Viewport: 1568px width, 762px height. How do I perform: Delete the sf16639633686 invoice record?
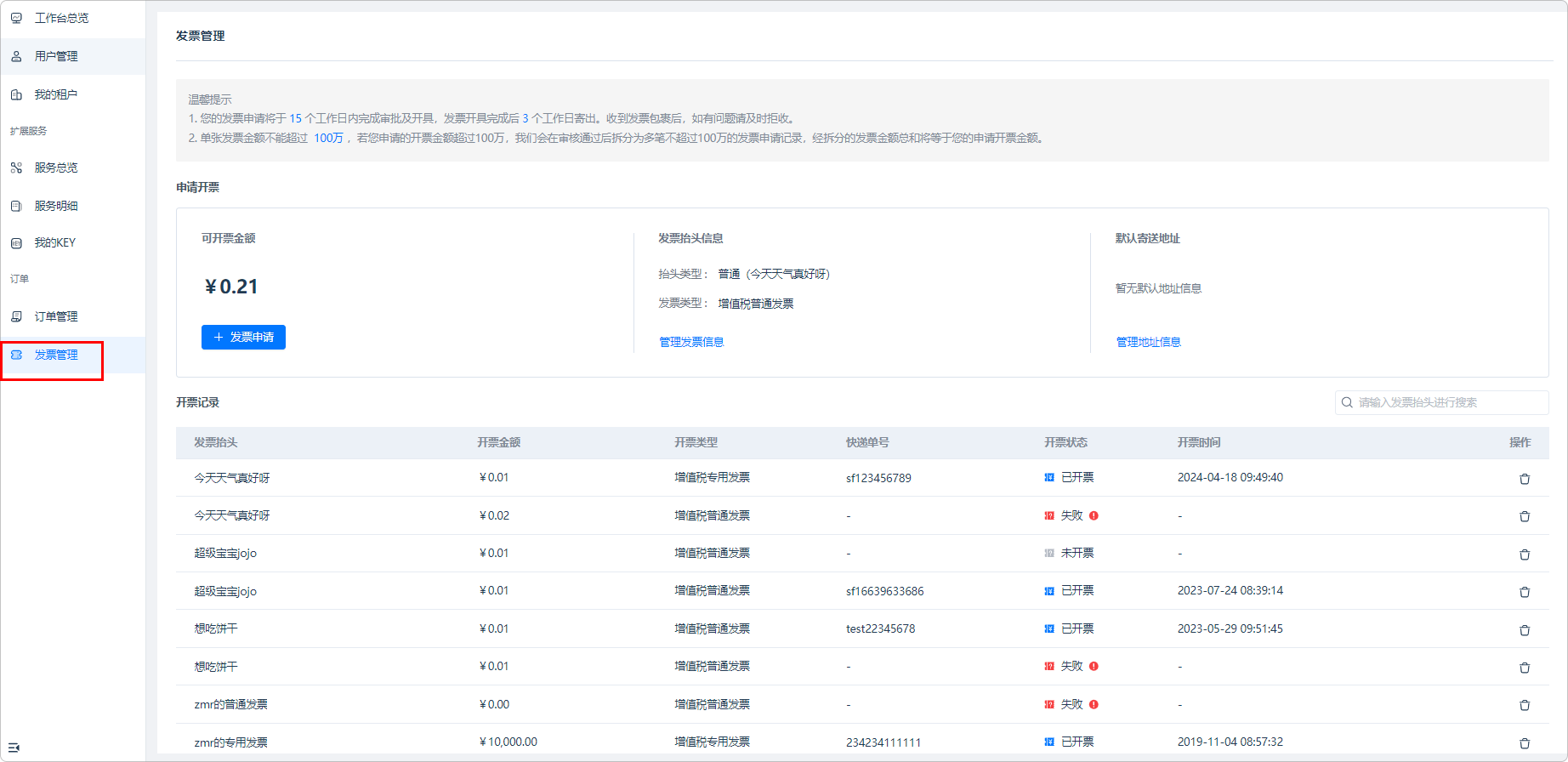(1525, 592)
